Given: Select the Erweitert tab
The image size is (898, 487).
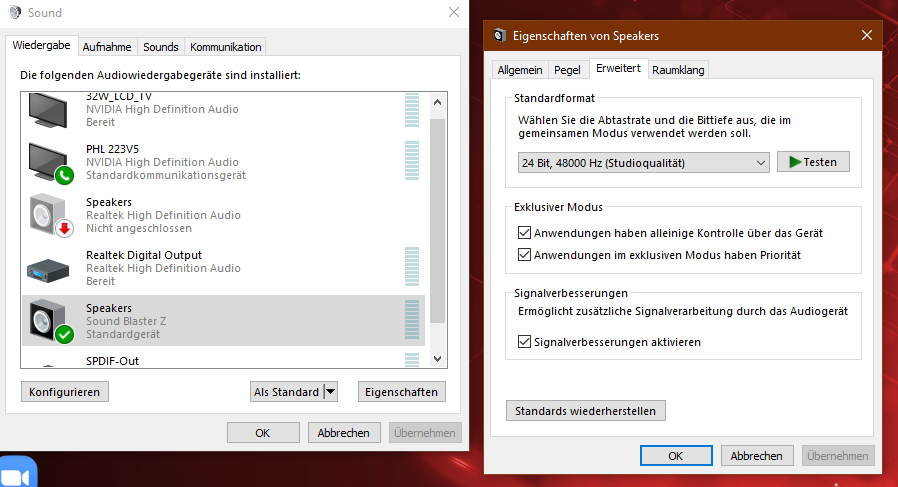Looking at the screenshot, I should pos(618,68).
